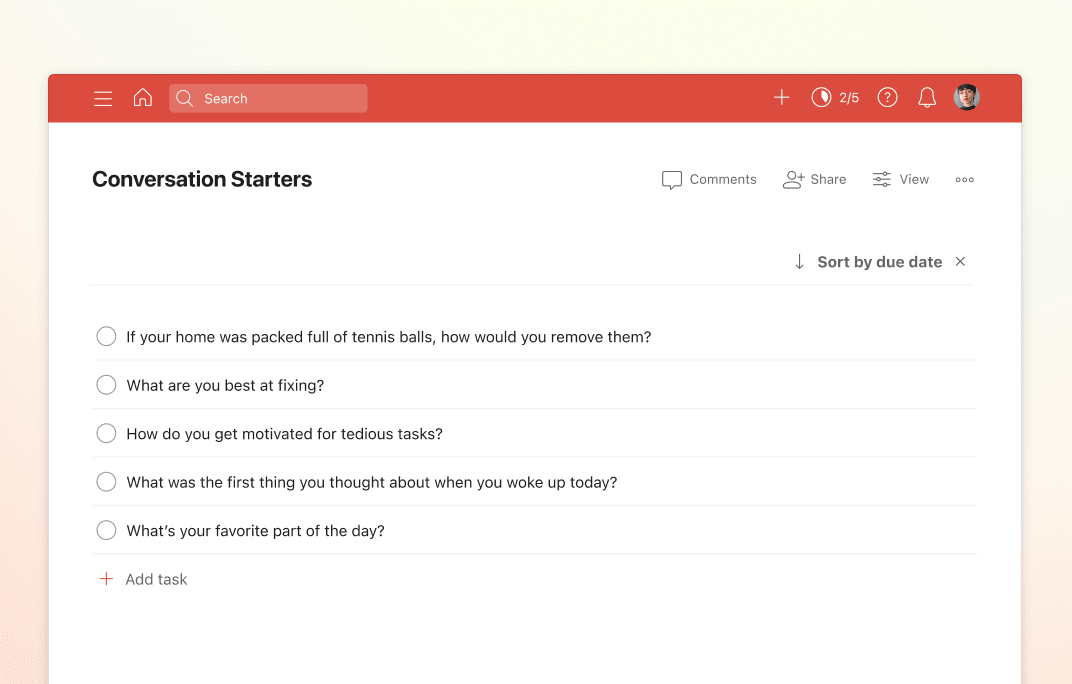Share the Conversation Starters project
Viewport: 1072px width, 684px height.
(x=814, y=180)
